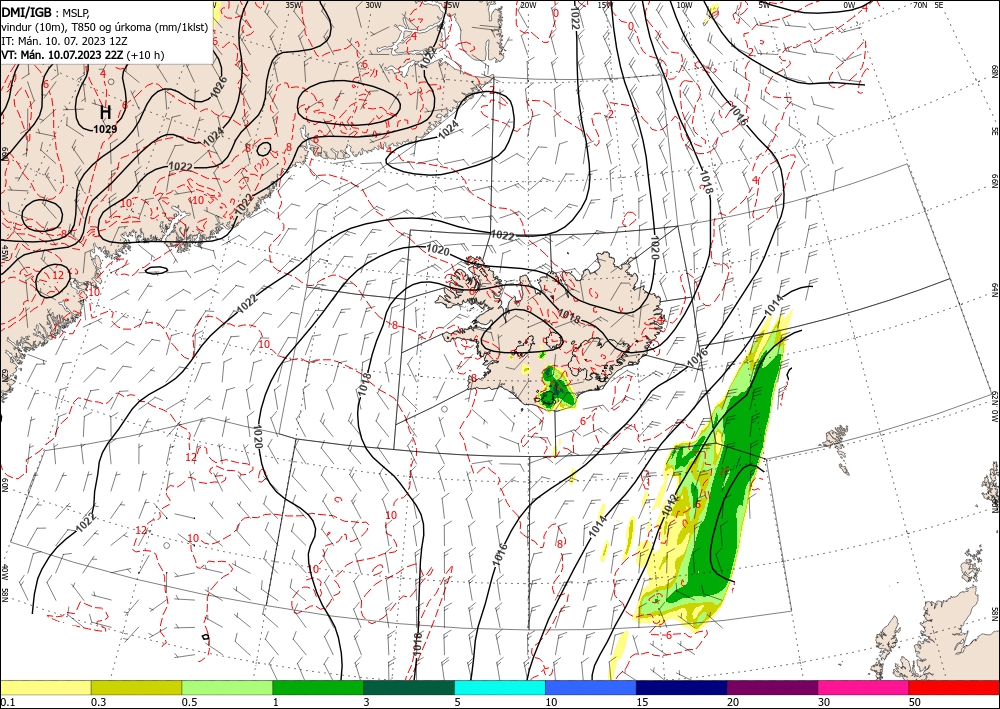Click the 10W longitude label at top
Viewport: 1000px width, 709px height.
pyautogui.click(x=684, y=5)
